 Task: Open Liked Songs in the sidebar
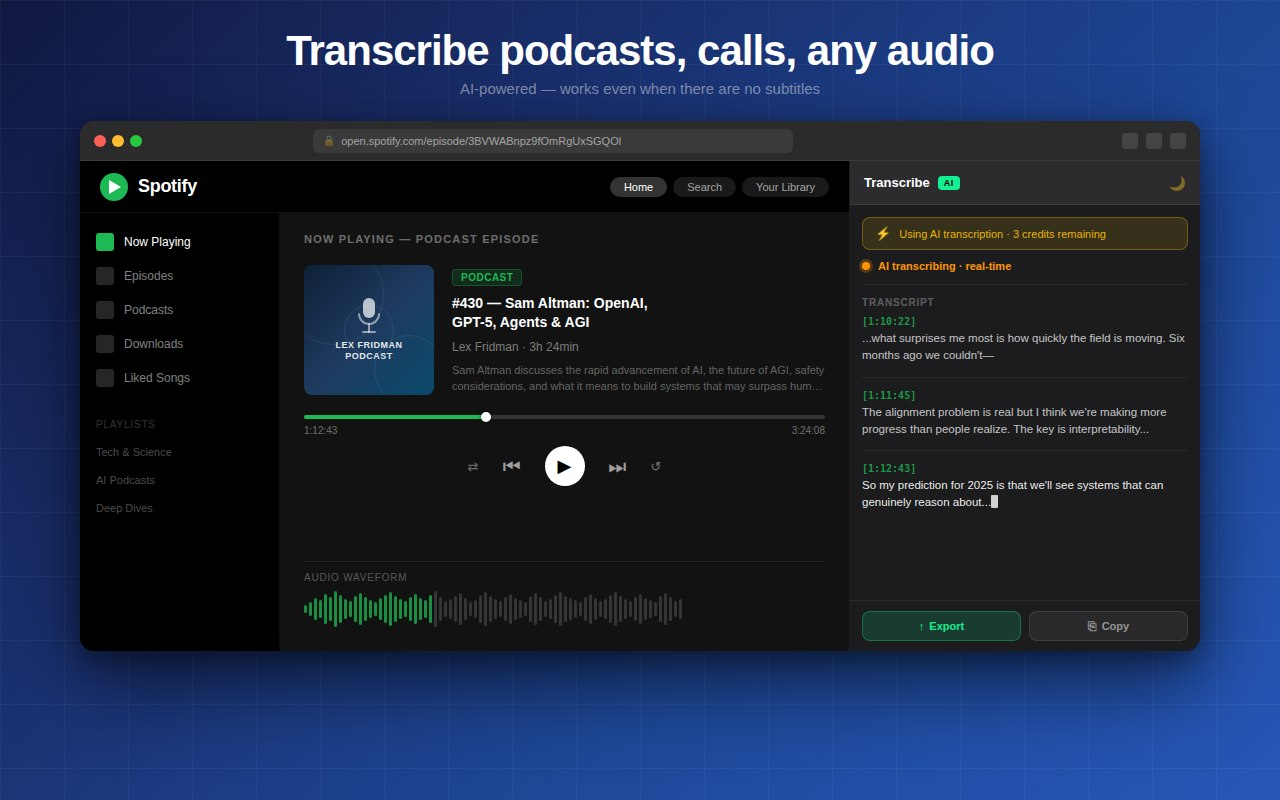click(180, 378)
